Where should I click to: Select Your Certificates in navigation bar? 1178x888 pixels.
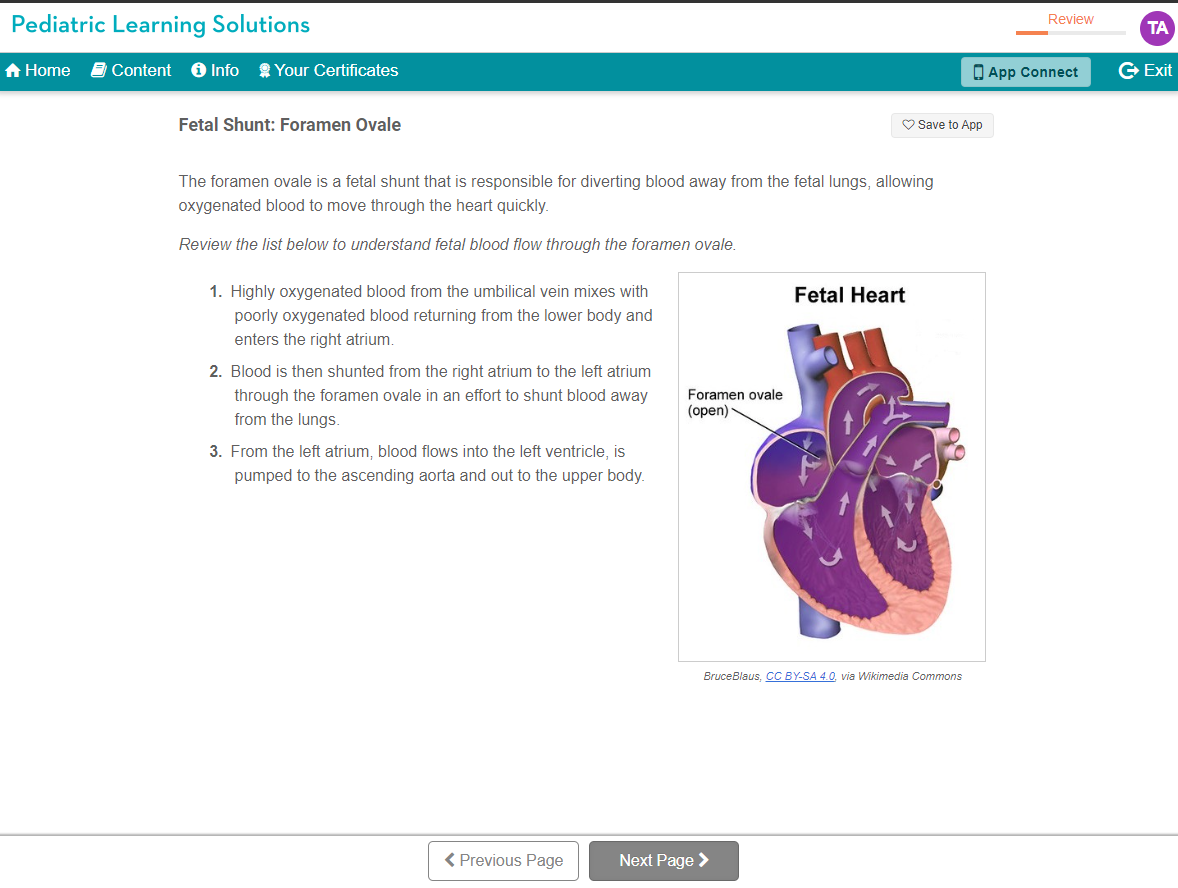336,71
